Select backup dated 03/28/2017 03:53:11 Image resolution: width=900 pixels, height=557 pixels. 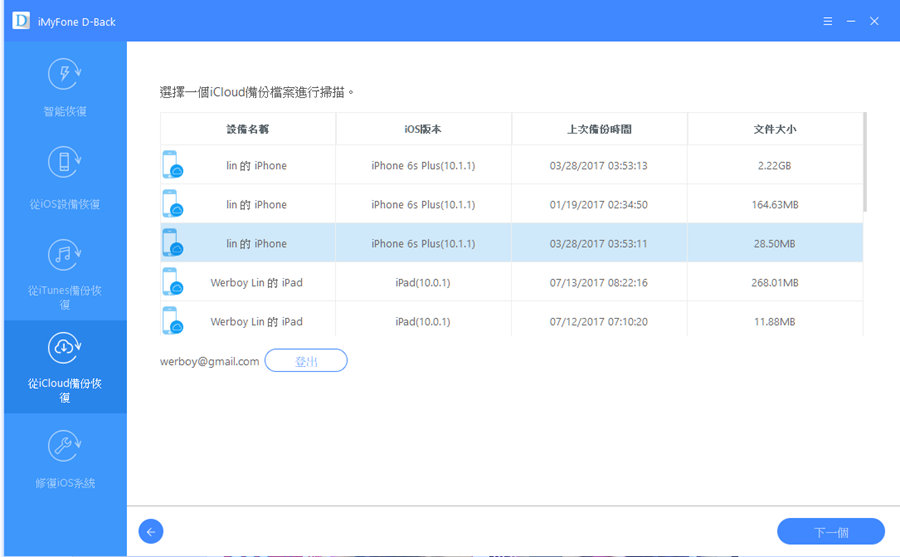pyautogui.click(x=599, y=243)
